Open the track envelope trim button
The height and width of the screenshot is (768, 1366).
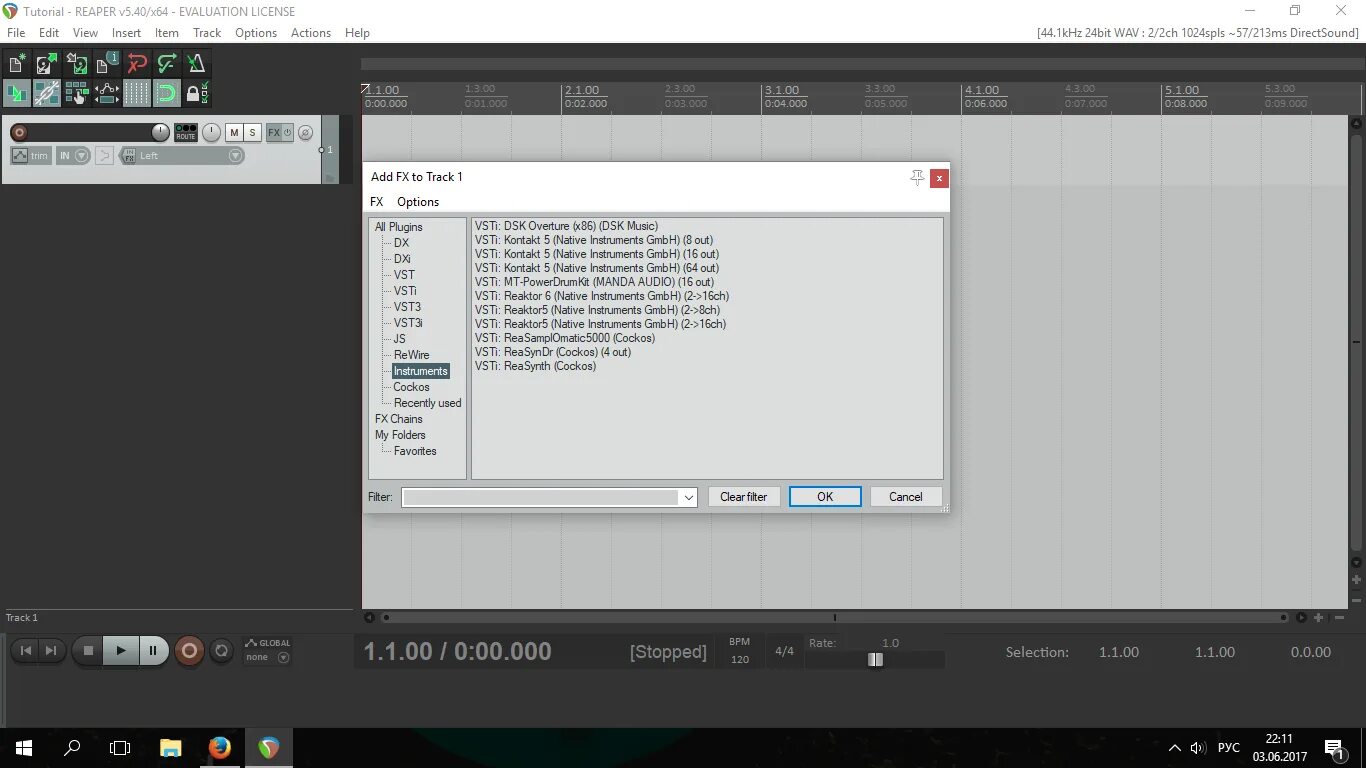tap(30, 155)
